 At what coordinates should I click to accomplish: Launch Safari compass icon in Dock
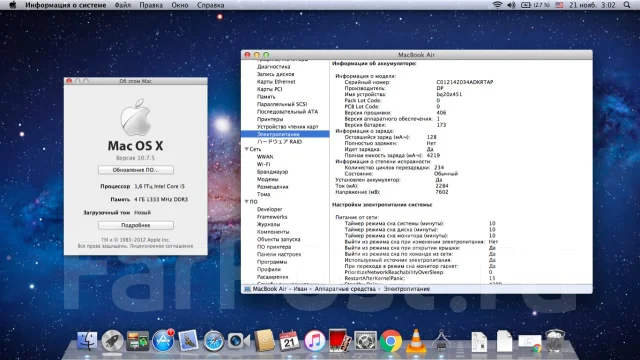pos(213,341)
